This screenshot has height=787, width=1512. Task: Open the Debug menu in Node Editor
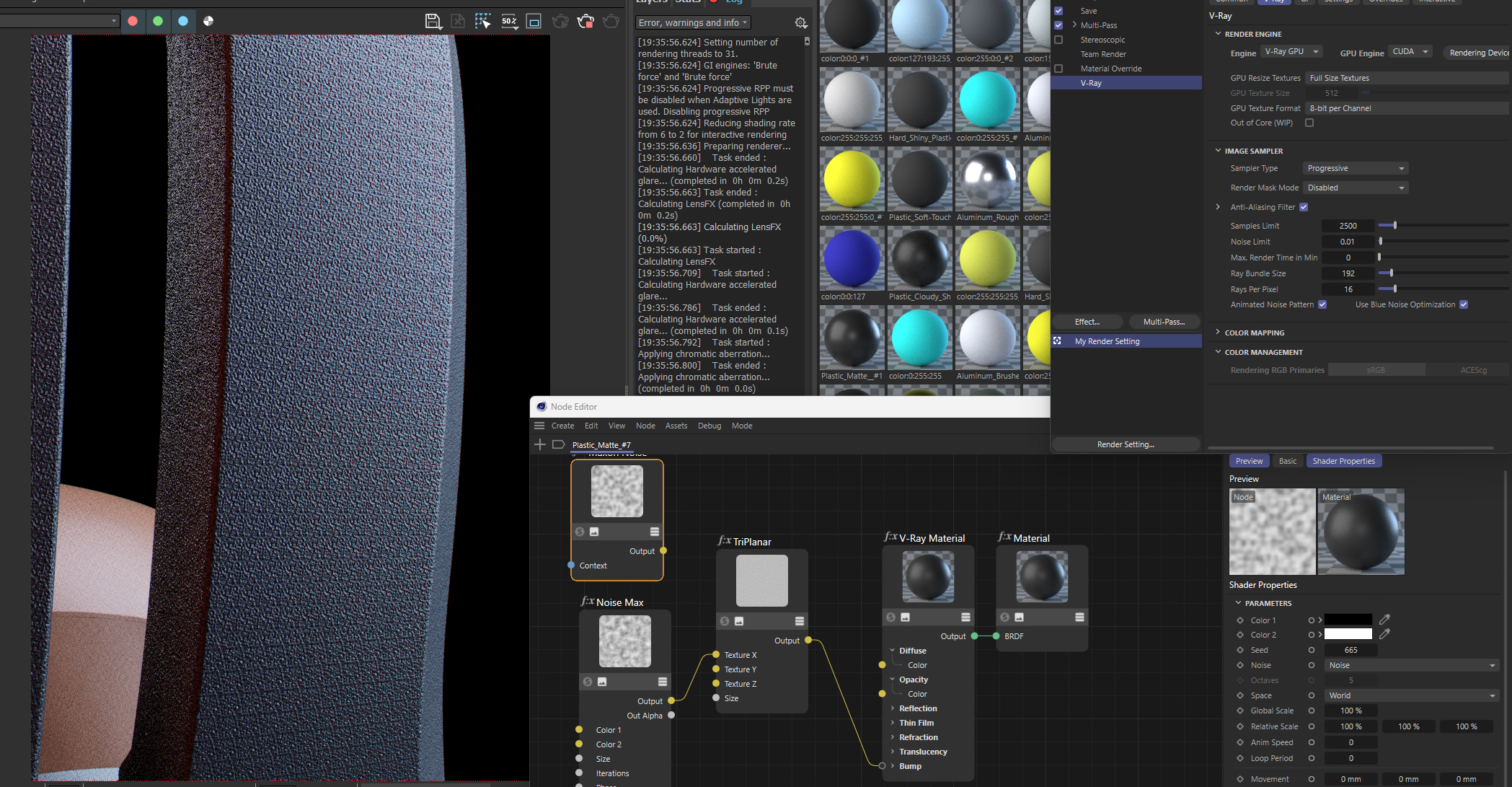point(709,426)
